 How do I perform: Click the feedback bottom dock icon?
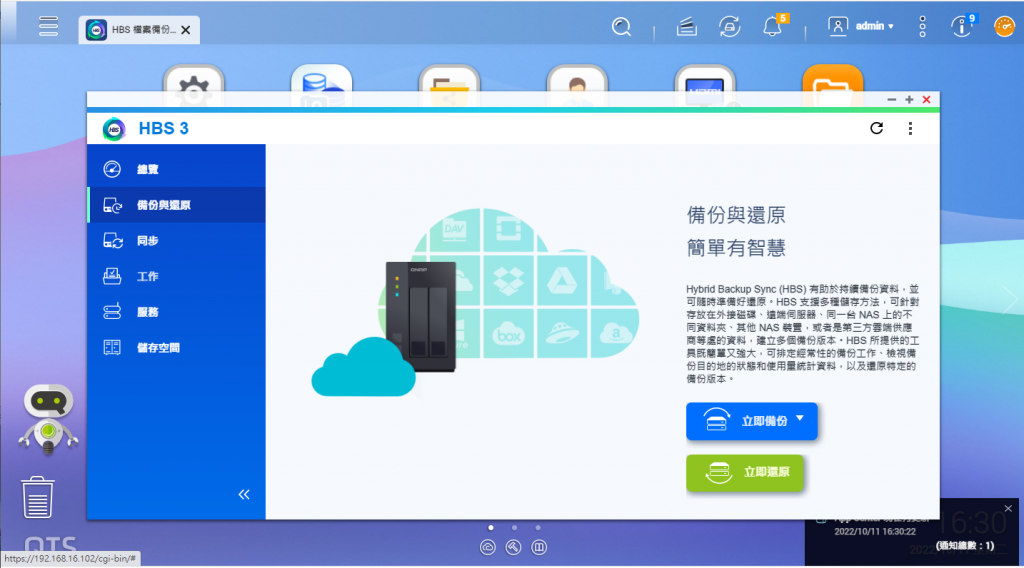coord(539,547)
